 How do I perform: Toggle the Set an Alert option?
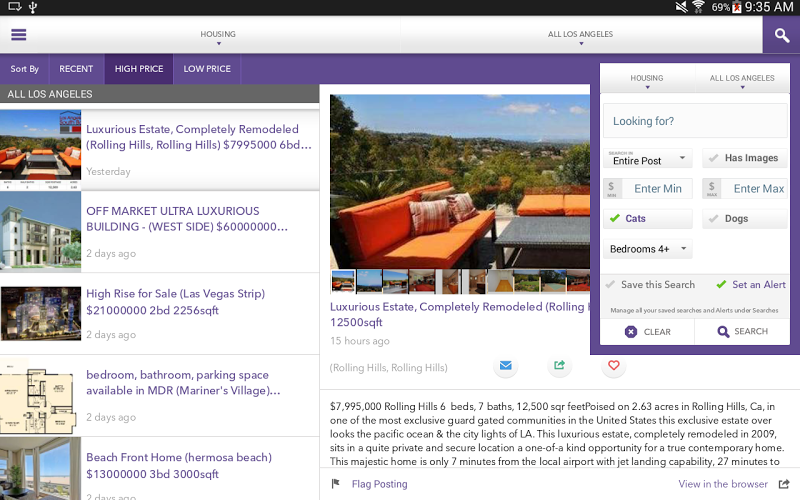pos(751,285)
